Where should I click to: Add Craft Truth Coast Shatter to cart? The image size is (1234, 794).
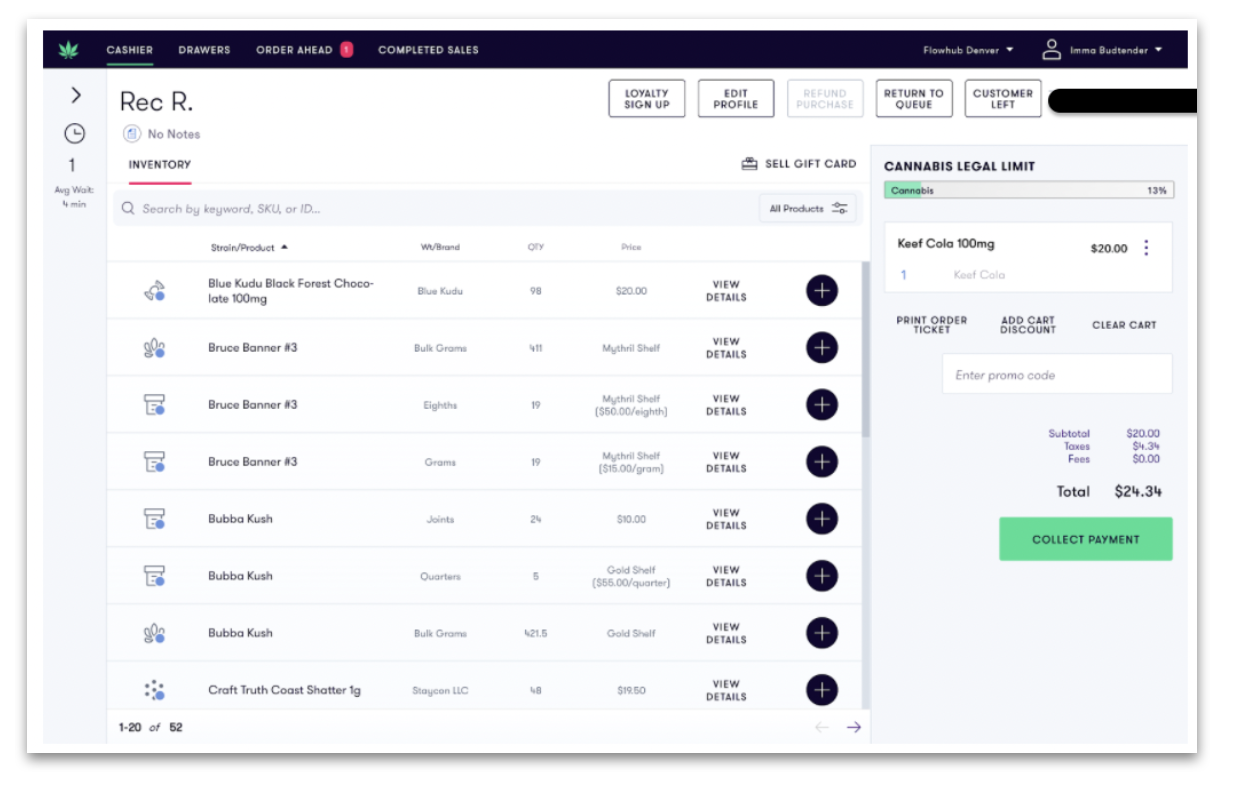pyautogui.click(x=822, y=690)
